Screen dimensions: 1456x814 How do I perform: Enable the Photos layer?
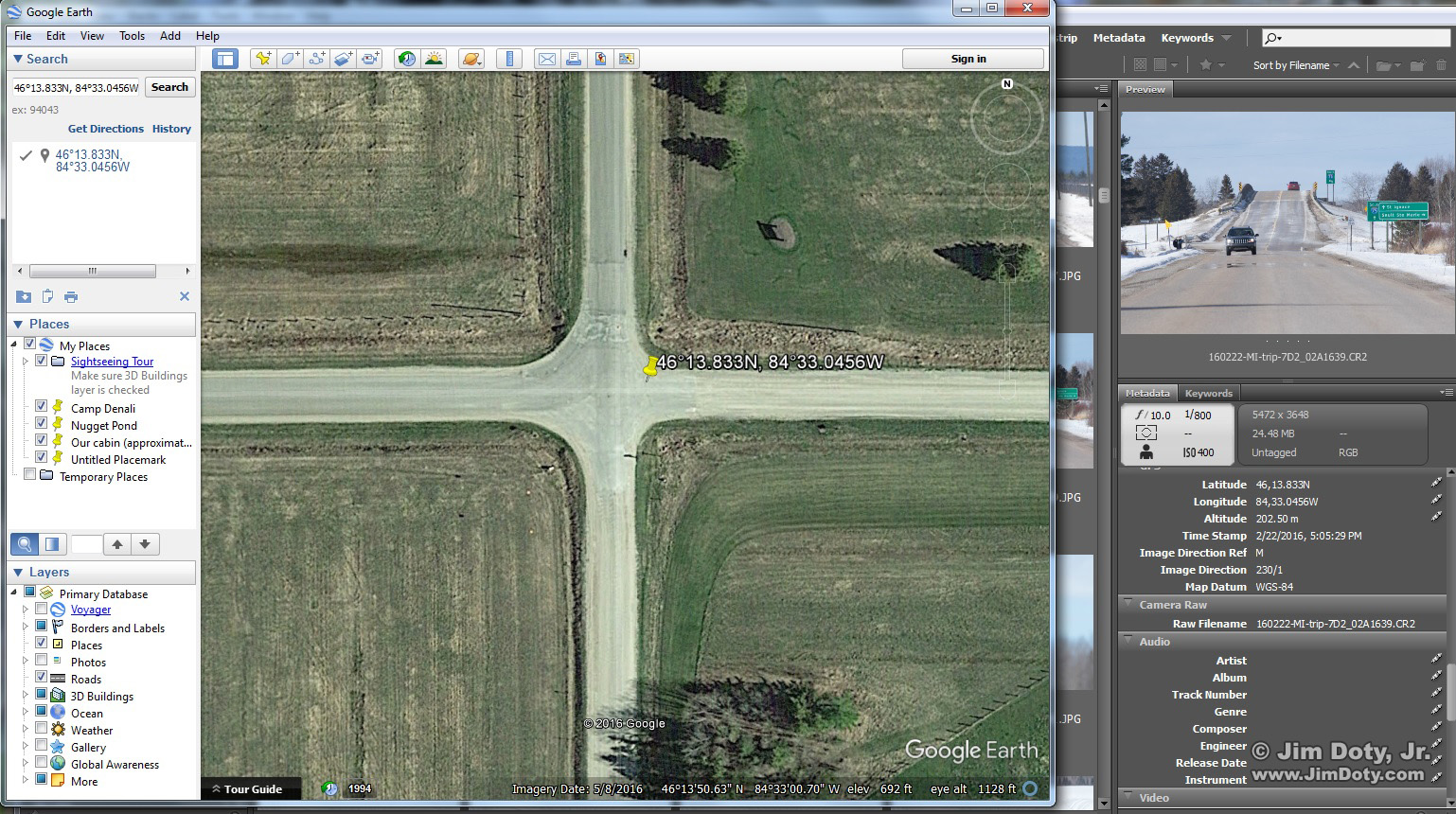pos(41,660)
